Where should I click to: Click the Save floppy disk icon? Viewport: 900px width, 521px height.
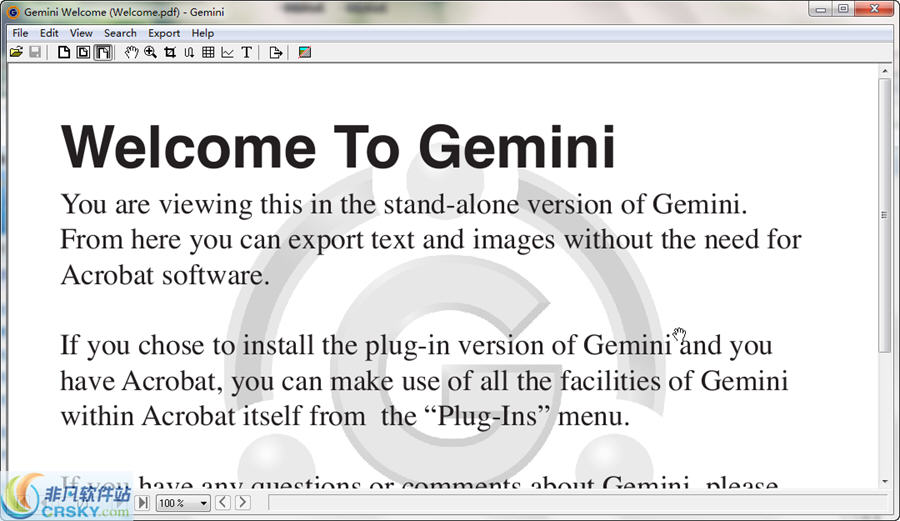pyautogui.click(x=35, y=52)
